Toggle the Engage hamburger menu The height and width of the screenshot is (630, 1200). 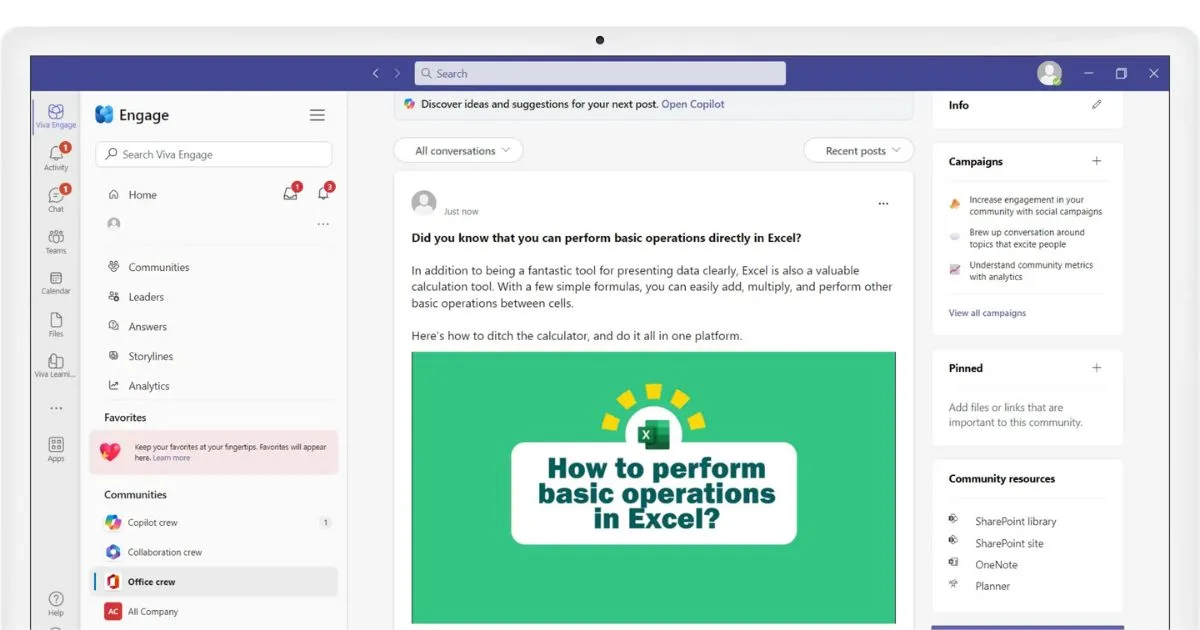click(317, 115)
